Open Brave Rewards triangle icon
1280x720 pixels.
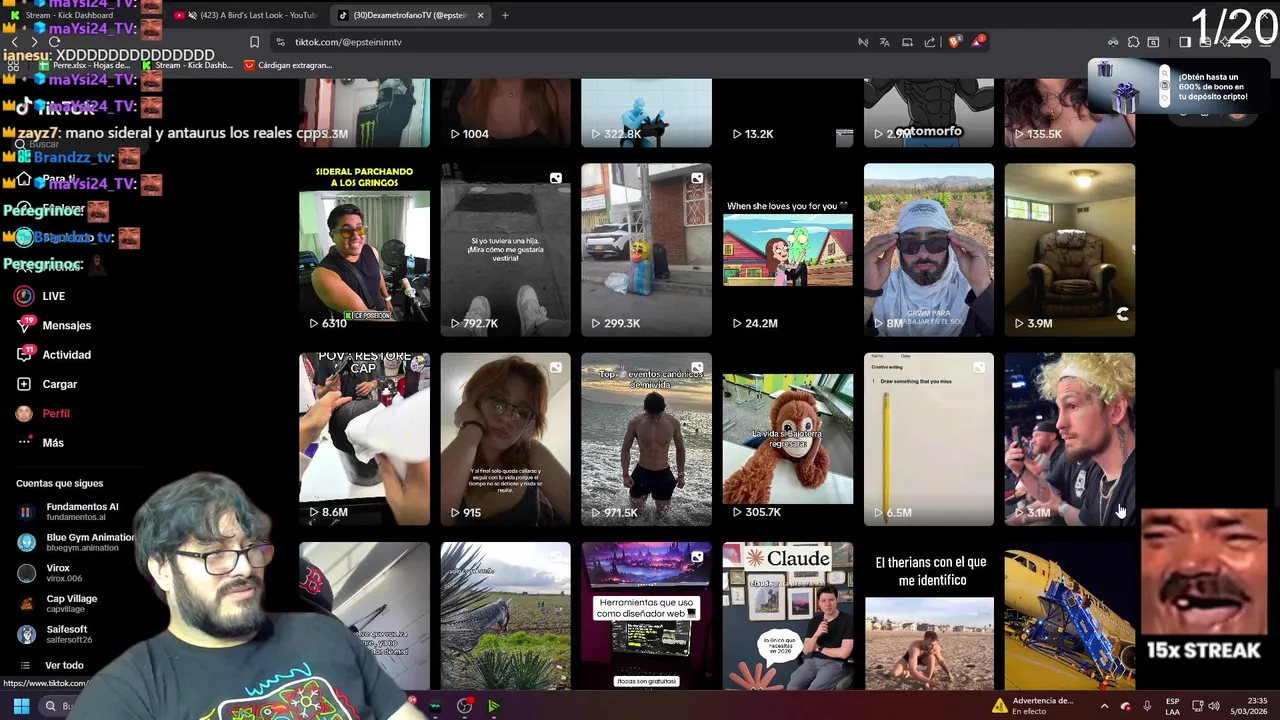click(x=978, y=42)
